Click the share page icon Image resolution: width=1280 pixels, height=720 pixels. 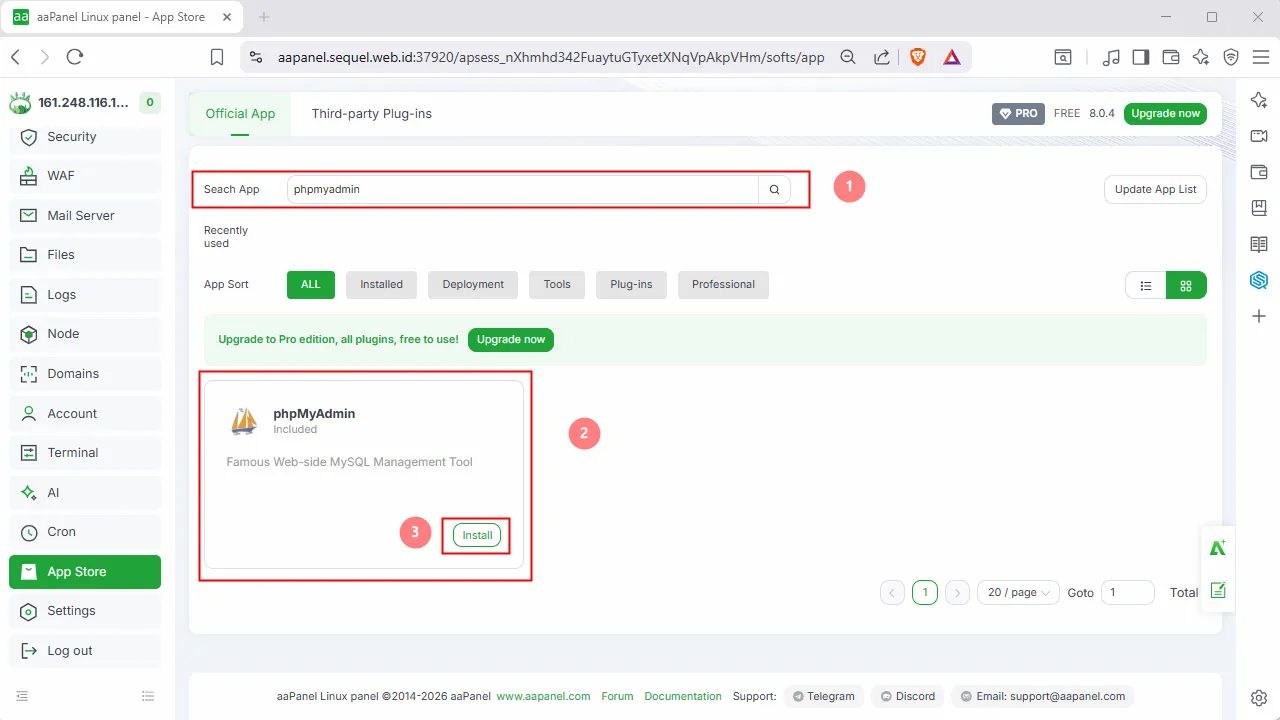pyautogui.click(x=882, y=57)
